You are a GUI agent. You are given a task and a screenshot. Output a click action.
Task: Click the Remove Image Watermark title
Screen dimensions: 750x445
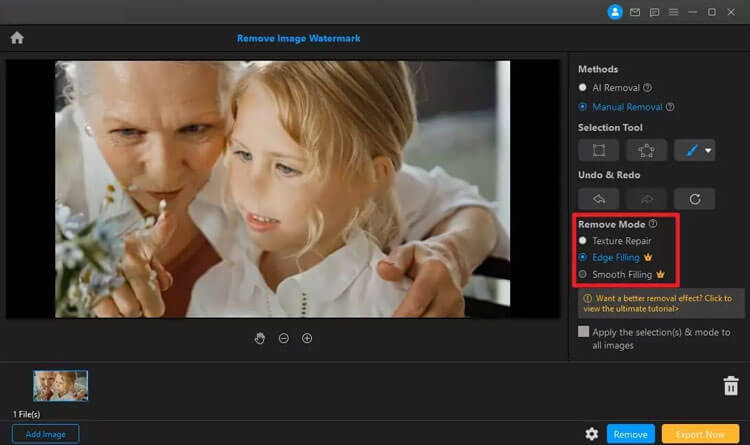tap(298, 38)
